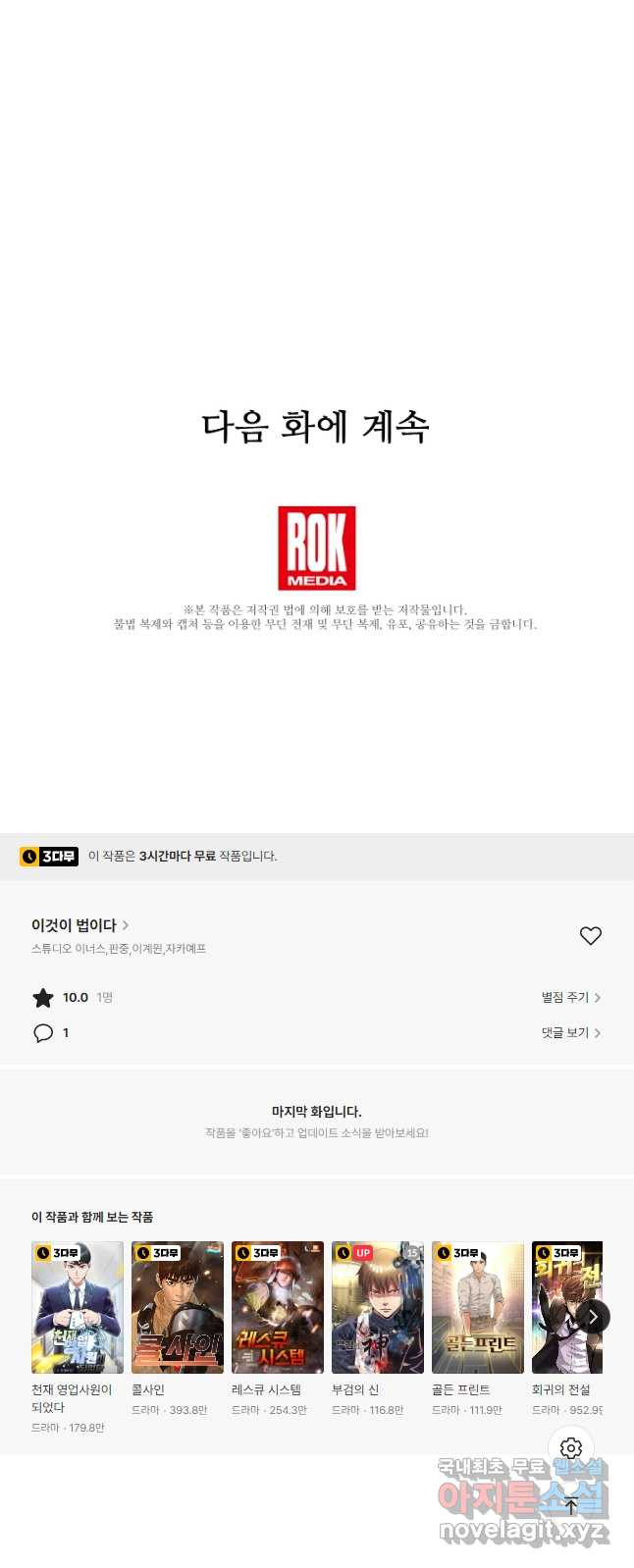634x1568 pixels.
Task: Open 콜사인 cover thumbnail
Action: pos(178,1308)
